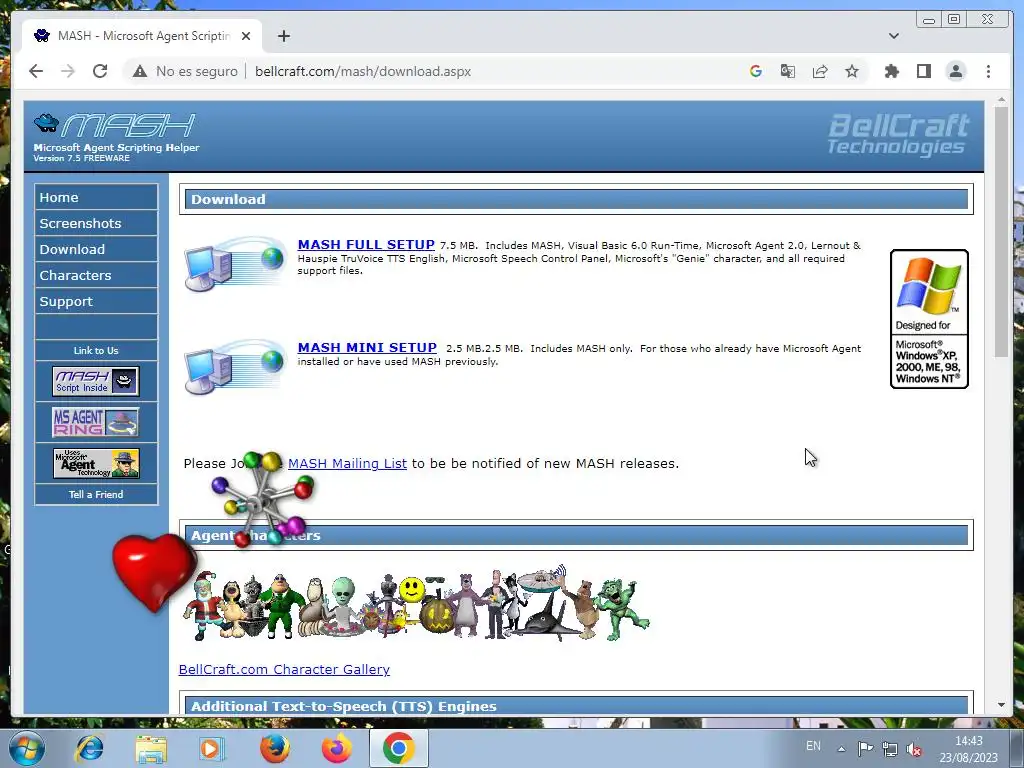The width and height of the screenshot is (1024, 768).
Task: Open the clock showing 14:43
Action: tap(968, 749)
